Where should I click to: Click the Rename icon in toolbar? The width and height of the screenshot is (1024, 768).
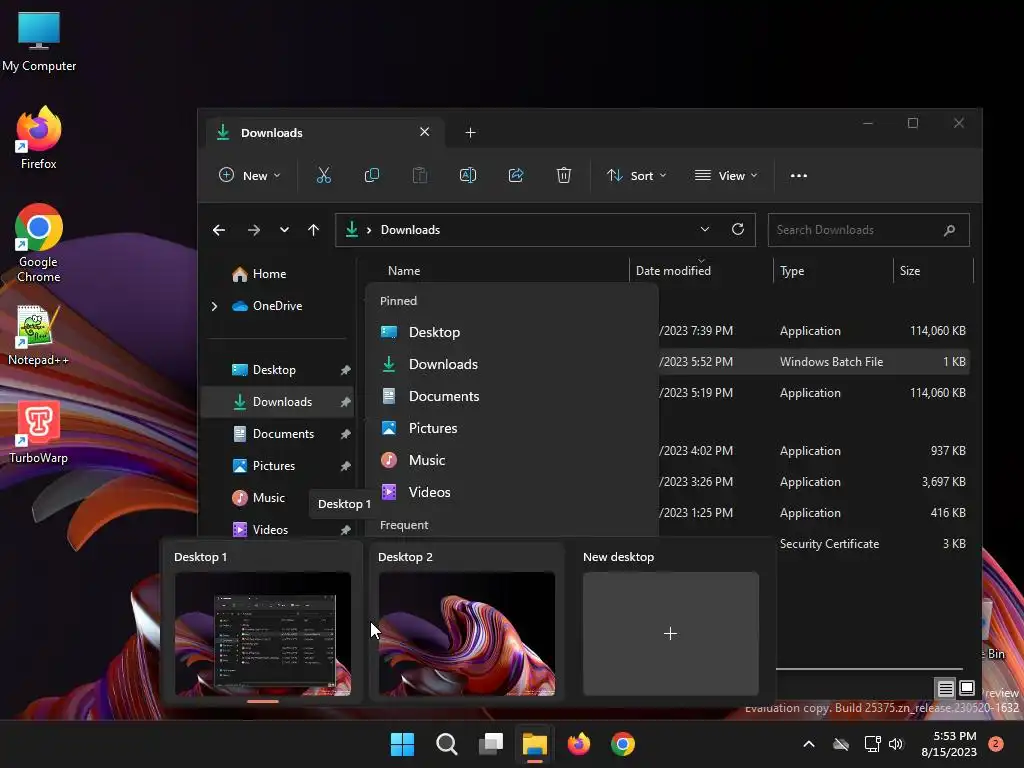click(x=468, y=175)
